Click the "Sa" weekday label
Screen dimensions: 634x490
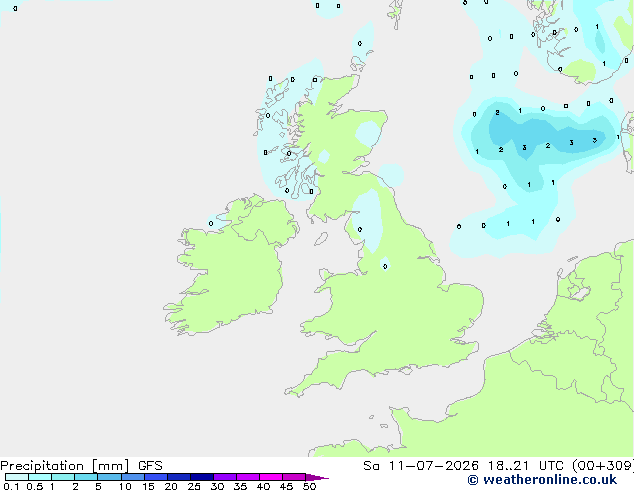click(x=371, y=466)
